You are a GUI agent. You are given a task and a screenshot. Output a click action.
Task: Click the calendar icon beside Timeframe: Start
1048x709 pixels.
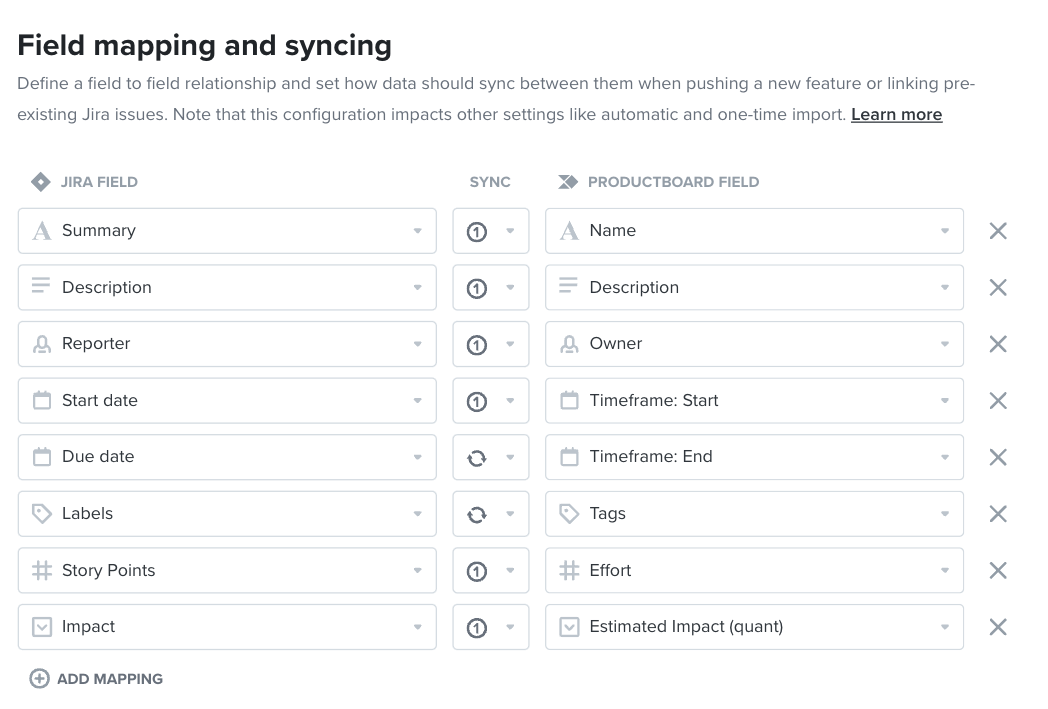[x=569, y=400]
